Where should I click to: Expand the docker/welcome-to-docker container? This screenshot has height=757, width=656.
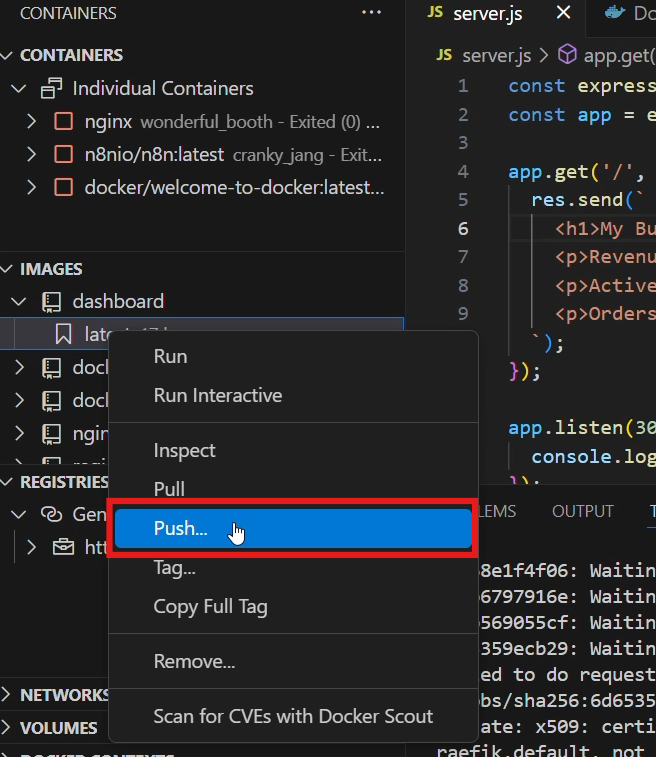(x=31, y=187)
